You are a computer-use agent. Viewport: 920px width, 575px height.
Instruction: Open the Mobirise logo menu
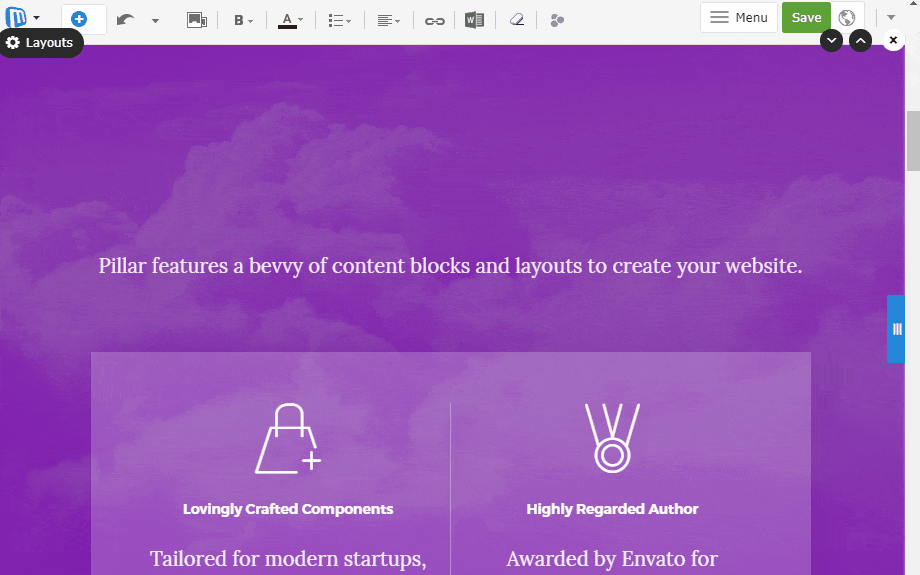(16, 18)
